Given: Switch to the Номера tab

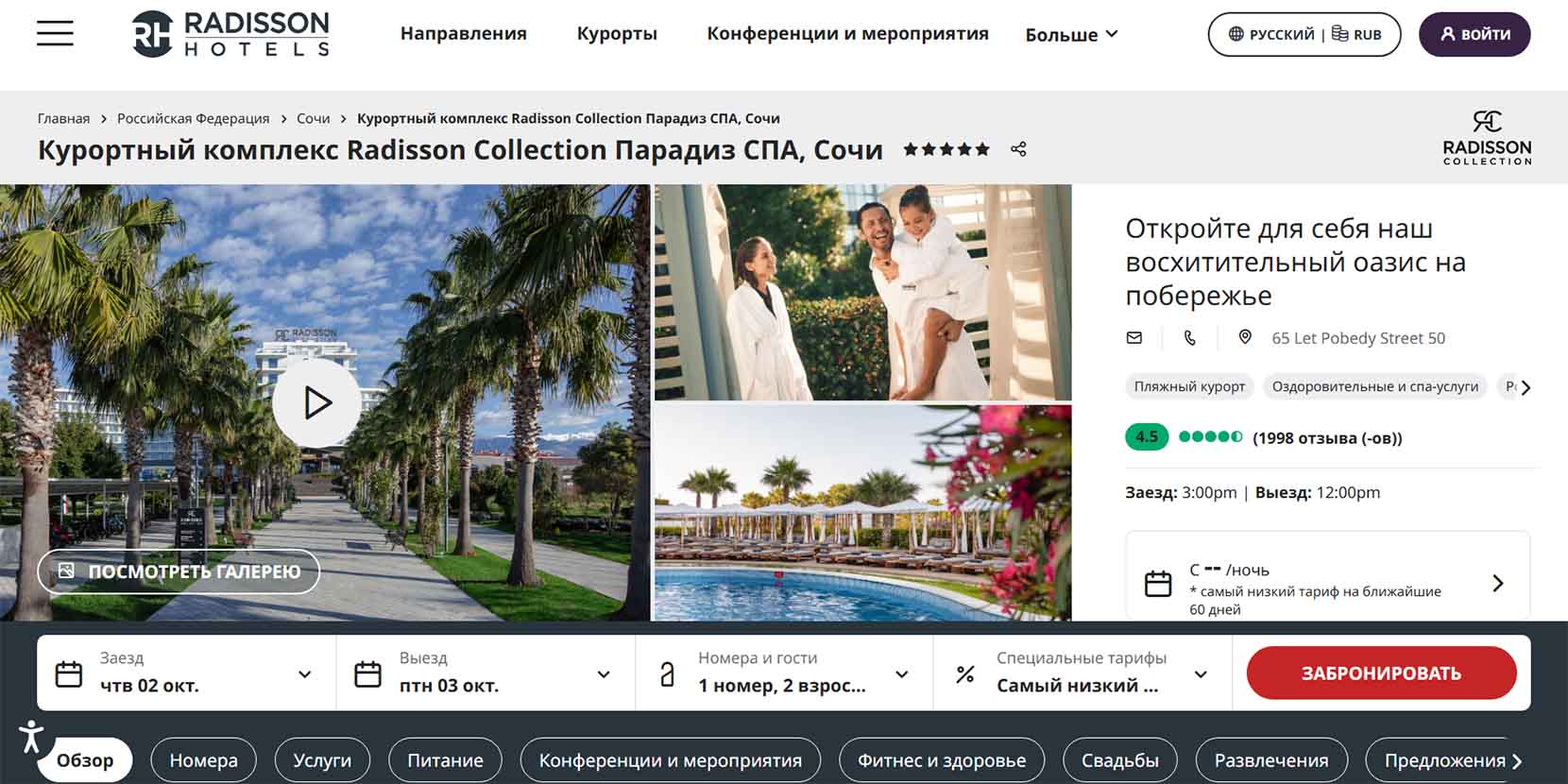Looking at the screenshot, I should pos(204,760).
